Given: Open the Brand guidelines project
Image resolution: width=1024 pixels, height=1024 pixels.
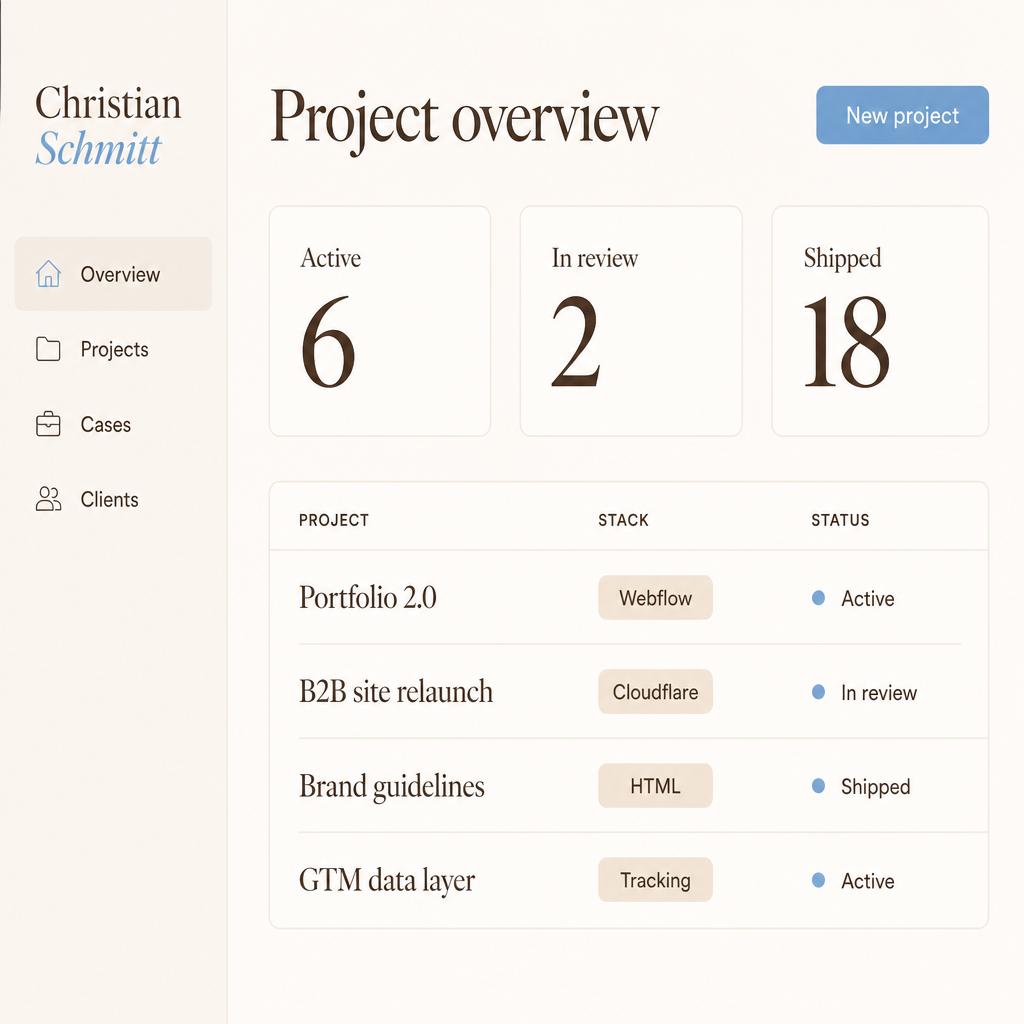Looking at the screenshot, I should pos(392,786).
